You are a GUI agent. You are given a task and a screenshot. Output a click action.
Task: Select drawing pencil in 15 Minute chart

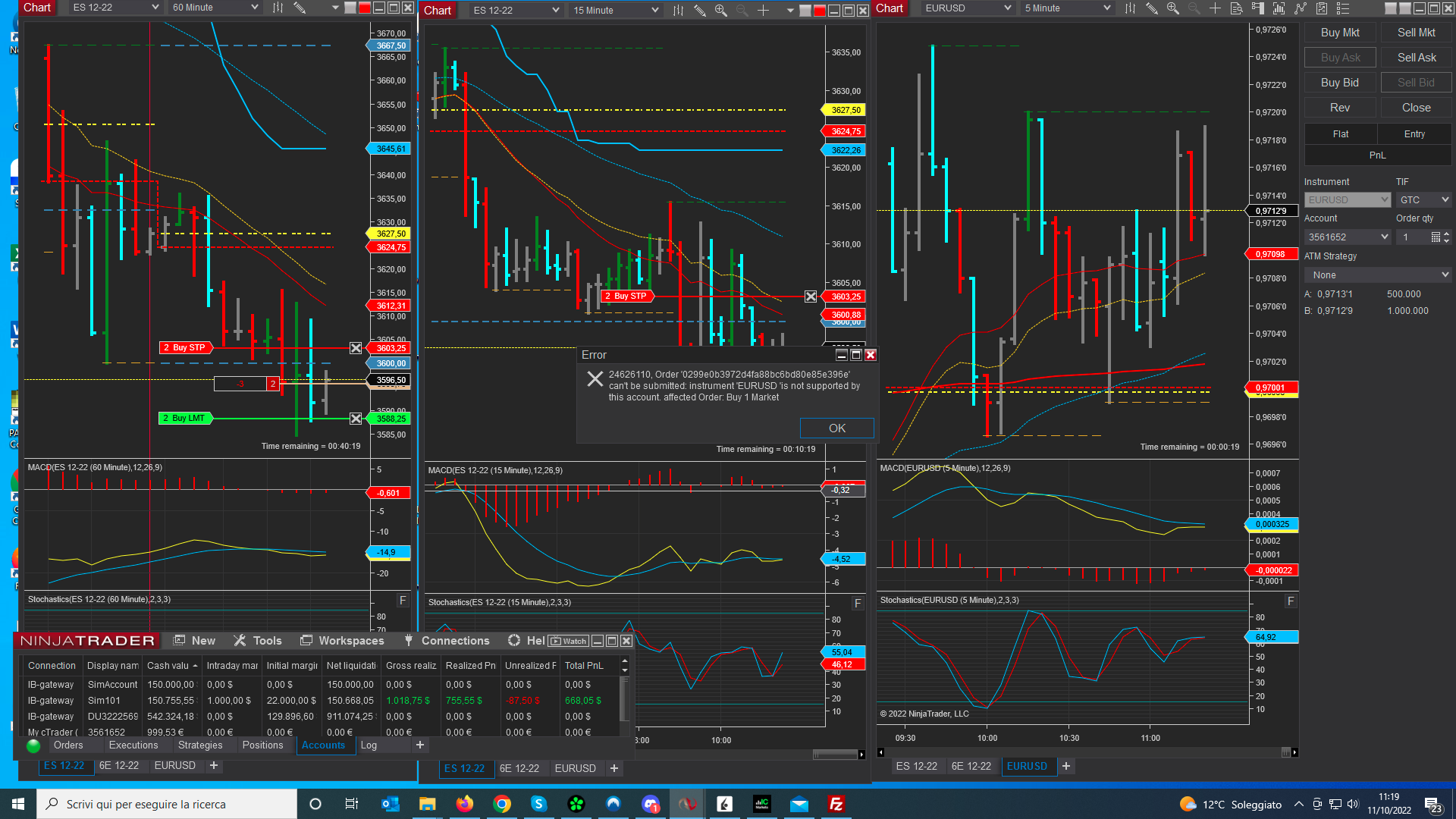pyautogui.click(x=699, y=11)
